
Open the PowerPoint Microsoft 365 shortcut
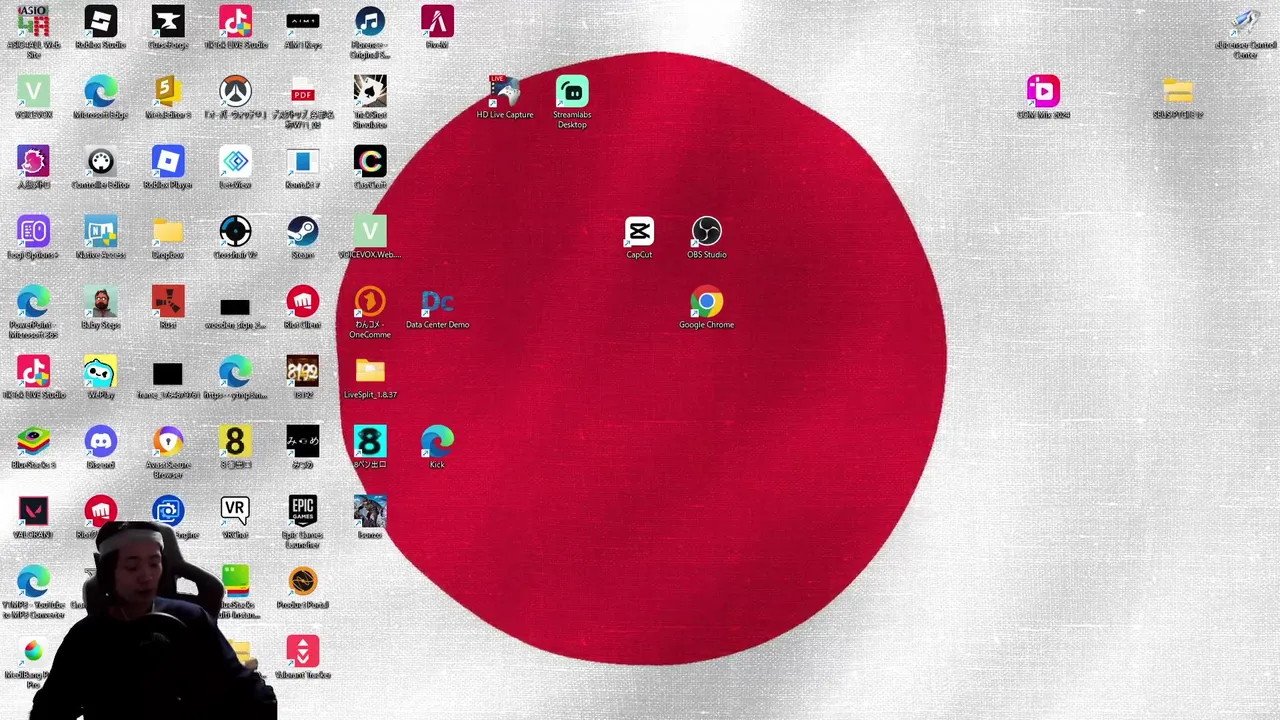(x=33, y=302)
